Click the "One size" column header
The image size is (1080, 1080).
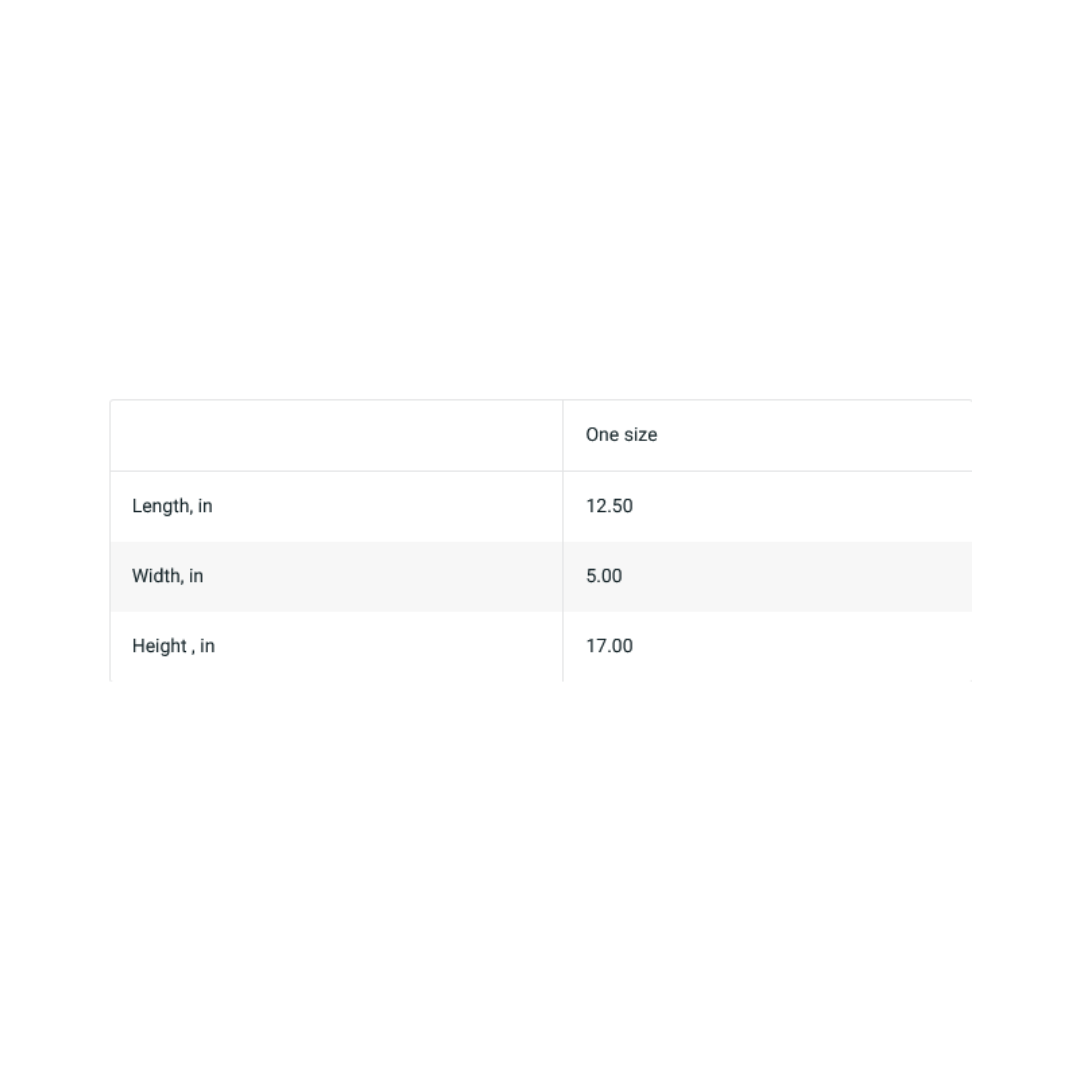(x=621, y=435)
